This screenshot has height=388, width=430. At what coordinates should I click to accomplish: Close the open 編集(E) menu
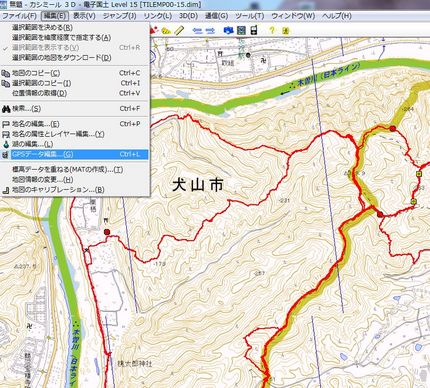click(55, 16)
